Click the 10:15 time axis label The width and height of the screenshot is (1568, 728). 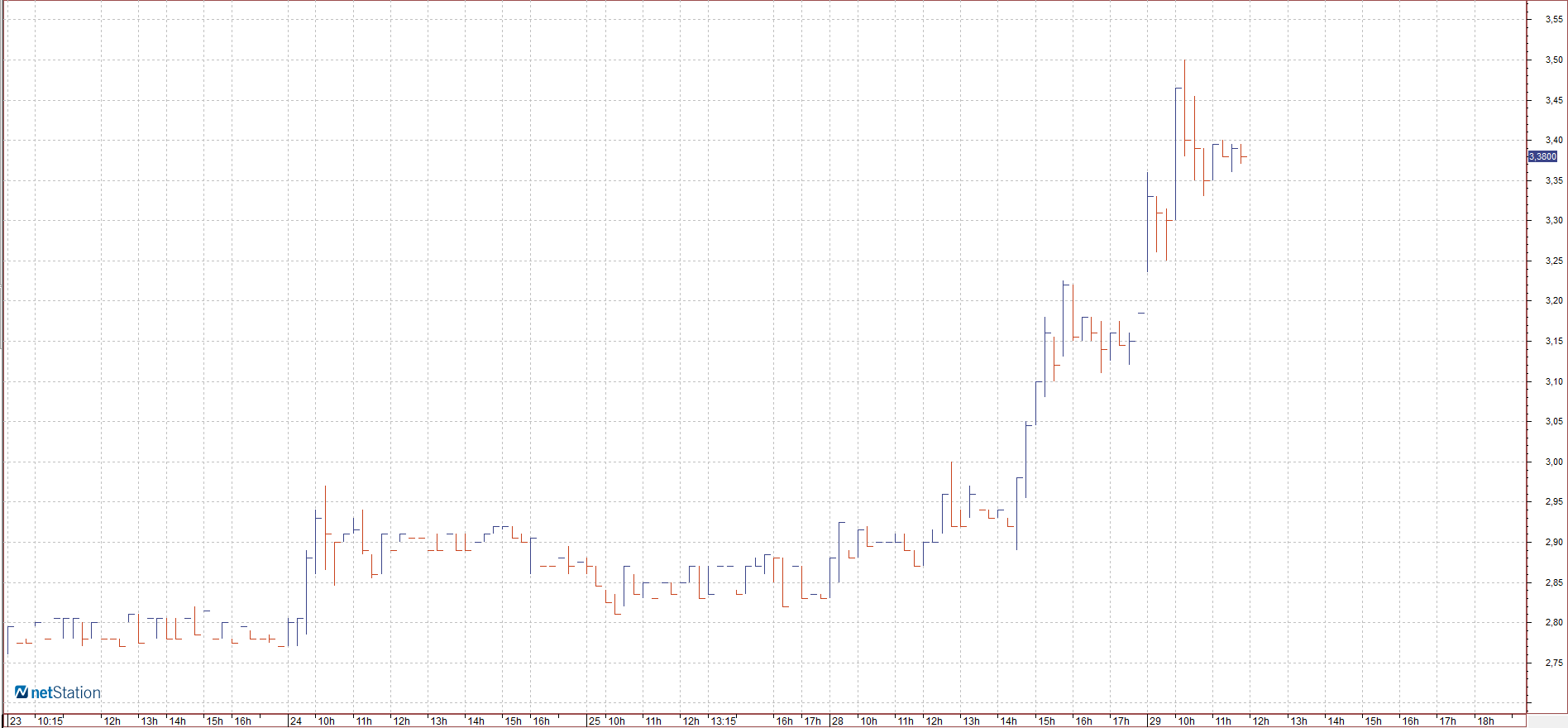click(50, 721)
